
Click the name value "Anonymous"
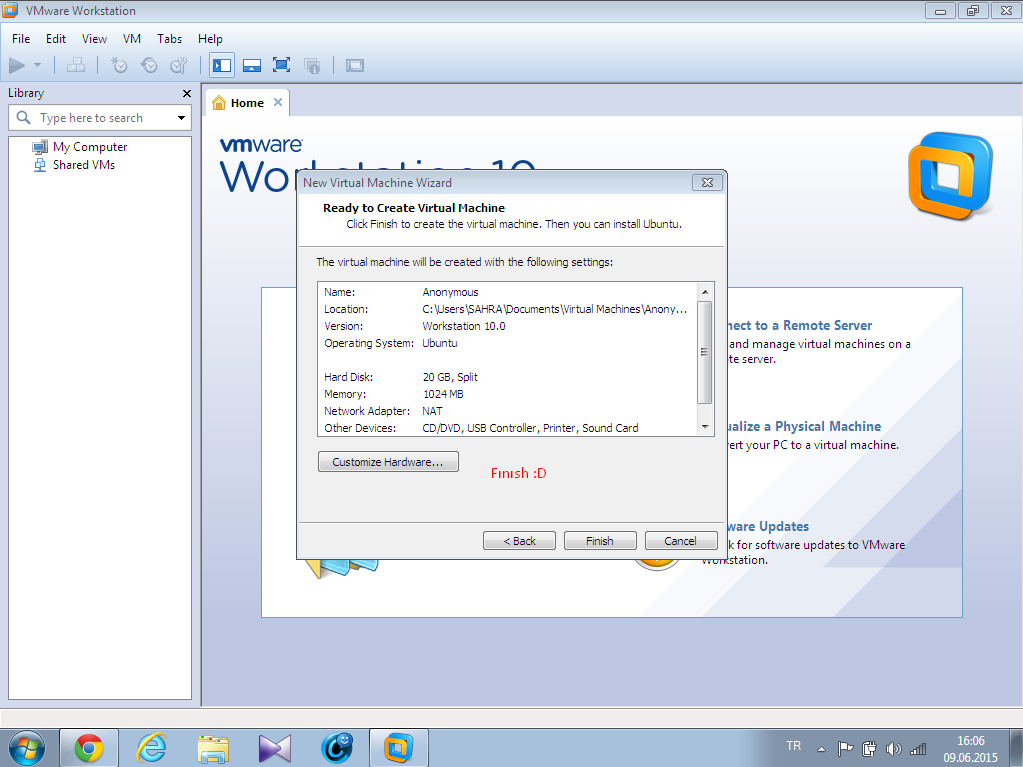[450, 292]
